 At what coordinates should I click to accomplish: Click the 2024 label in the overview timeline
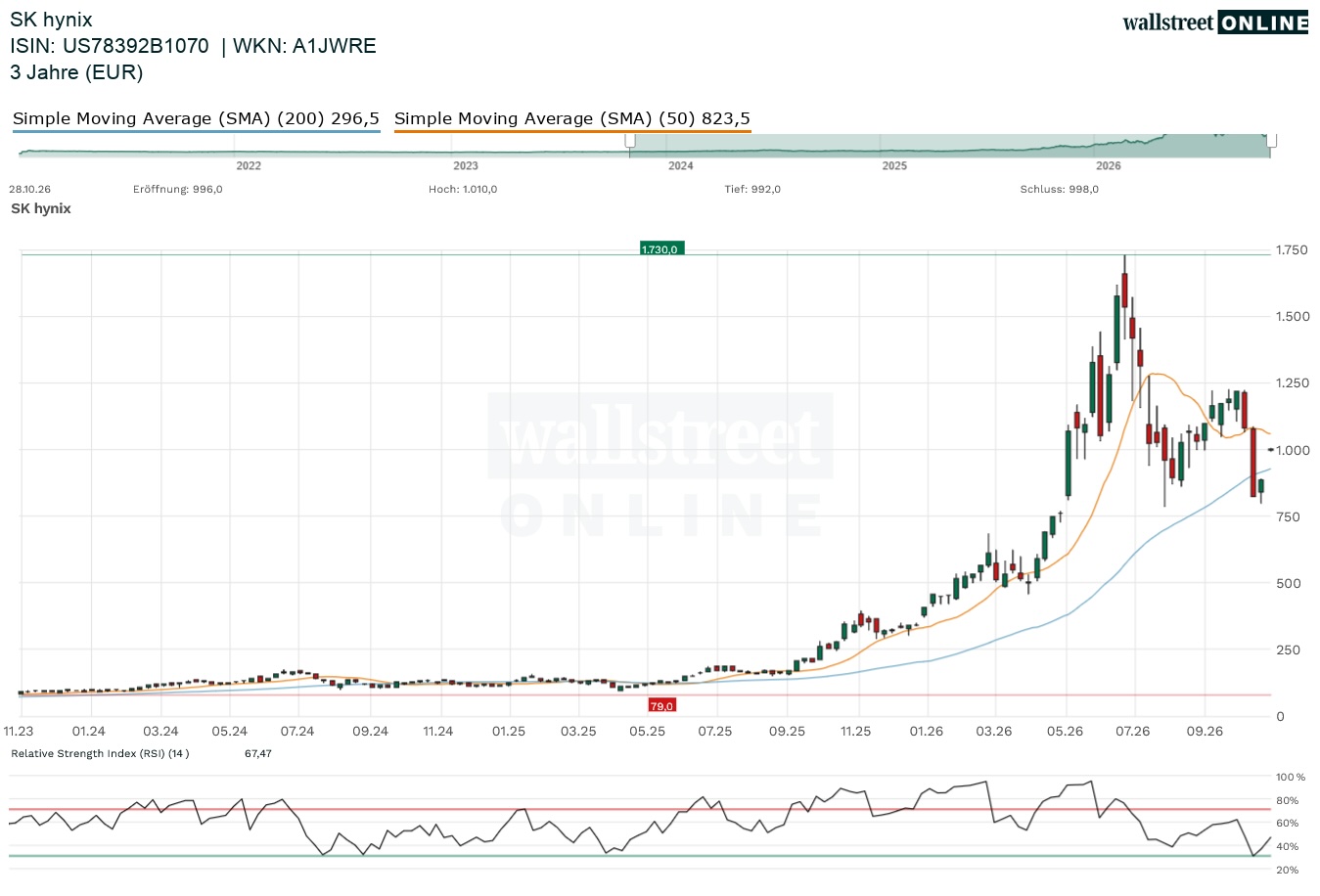(x=681, y=166)
